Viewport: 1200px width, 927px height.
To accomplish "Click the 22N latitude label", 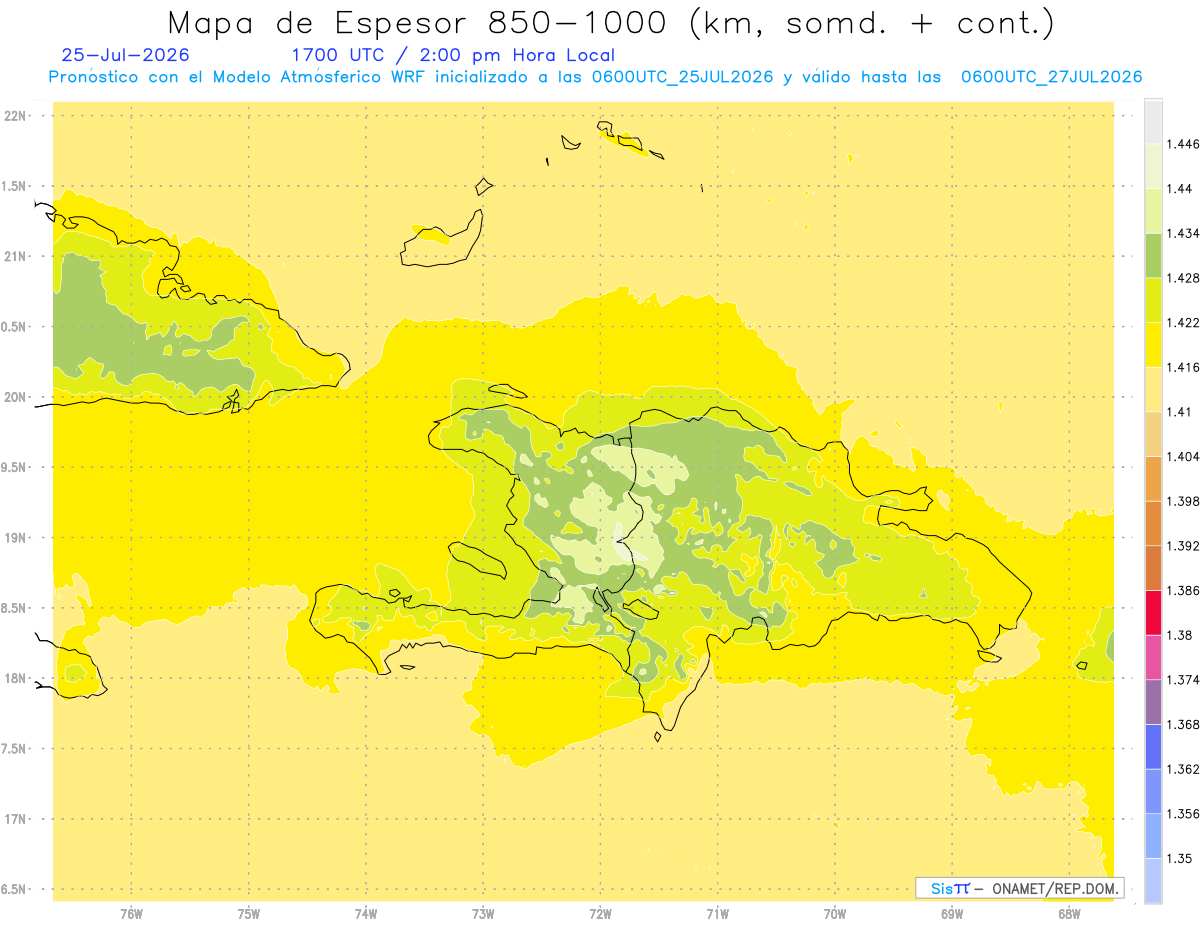I will coord(16,116).
